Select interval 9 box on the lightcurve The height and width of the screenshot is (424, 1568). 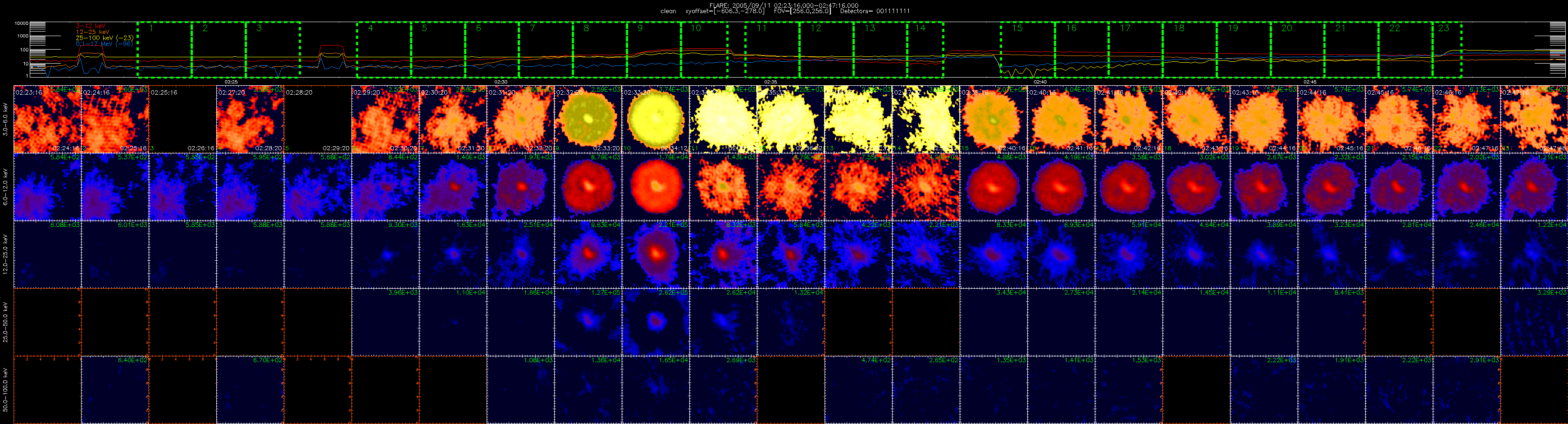(x=654, y=50)
